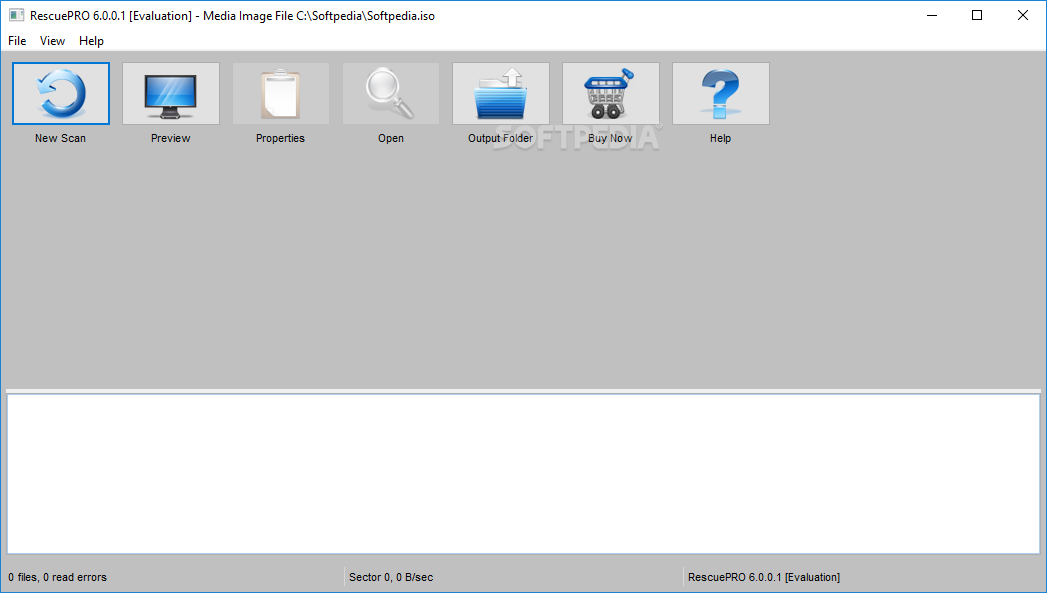This screenshot has height=593, width=1047.
Task: Click the 'Sector 0, 0 B/sec' status text
Action: tap(391, 577)
